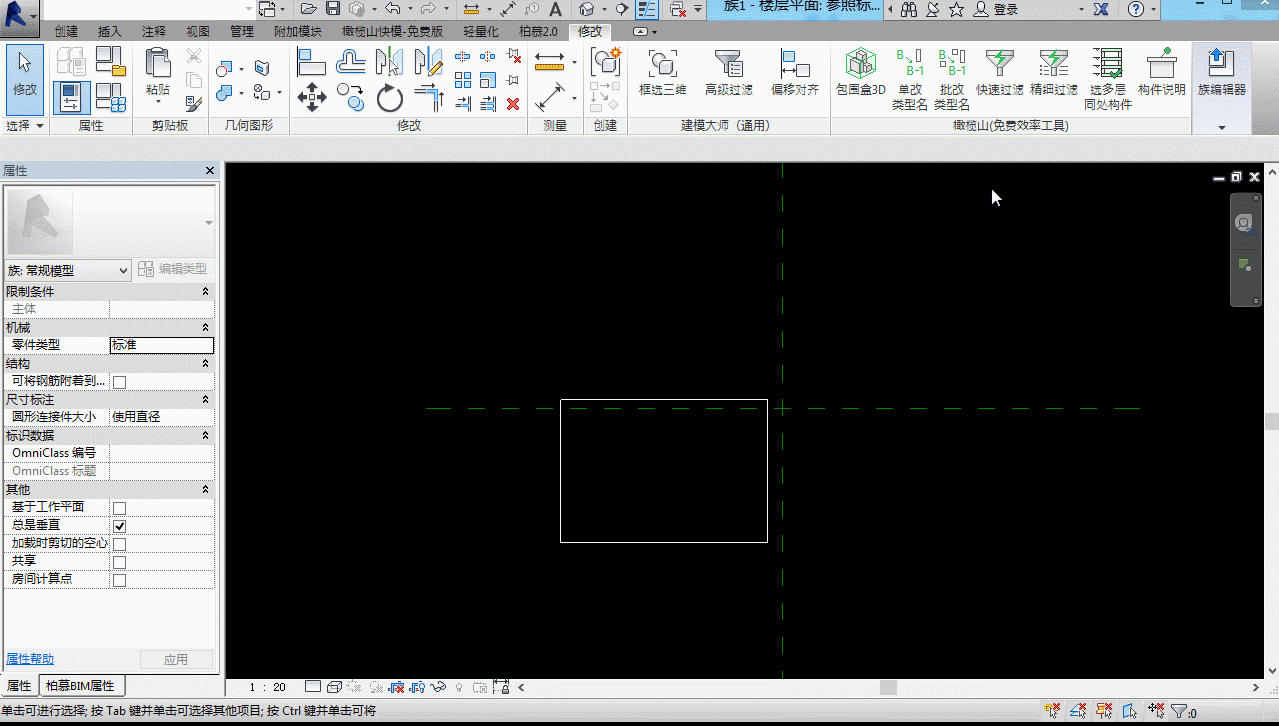Screen dimensions: 1279x726
Task: Toggle the 基于工作平面 checkbox
Action: (x=119, y=508)
